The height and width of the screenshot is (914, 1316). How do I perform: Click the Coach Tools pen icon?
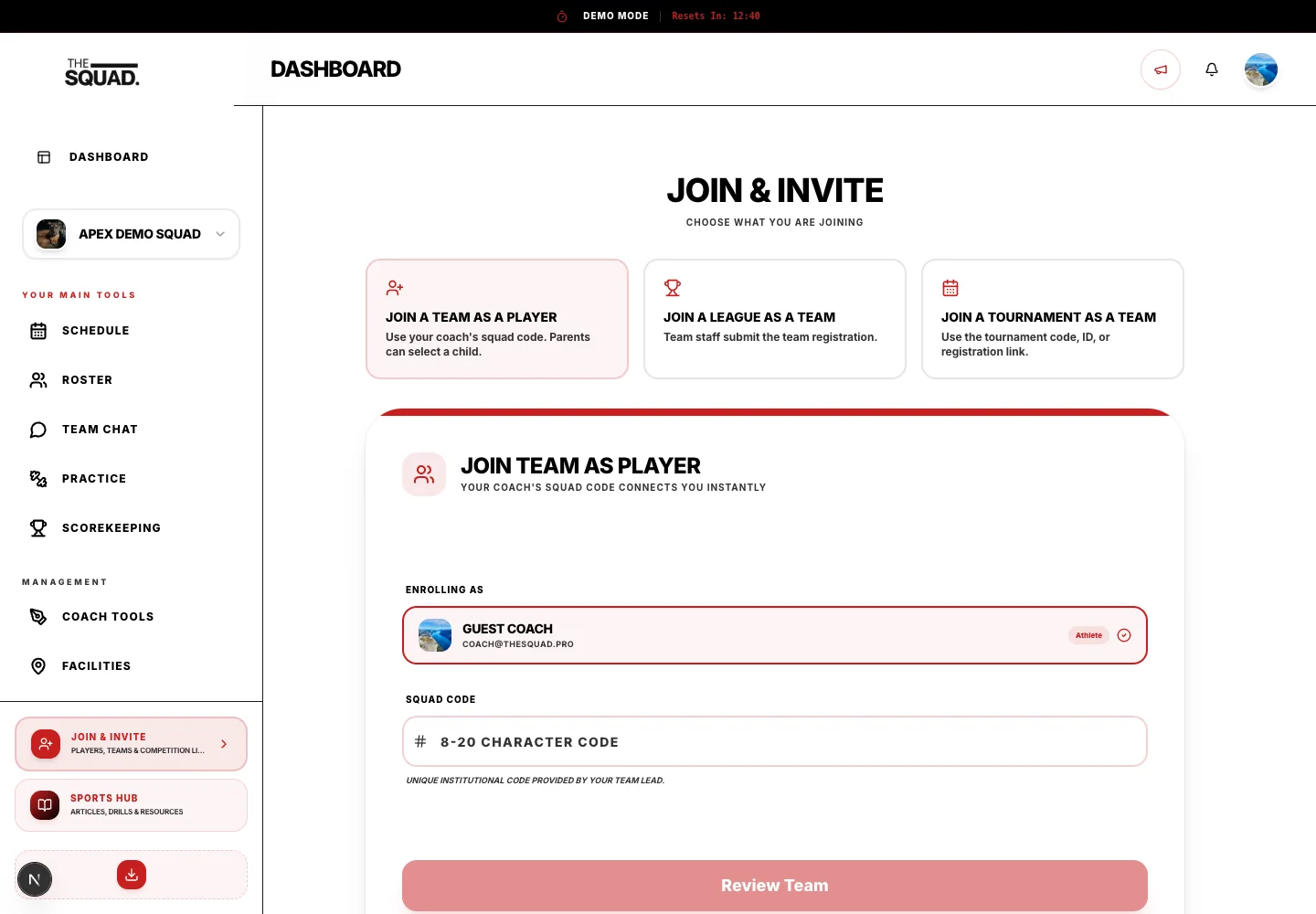tap(38, 617)
